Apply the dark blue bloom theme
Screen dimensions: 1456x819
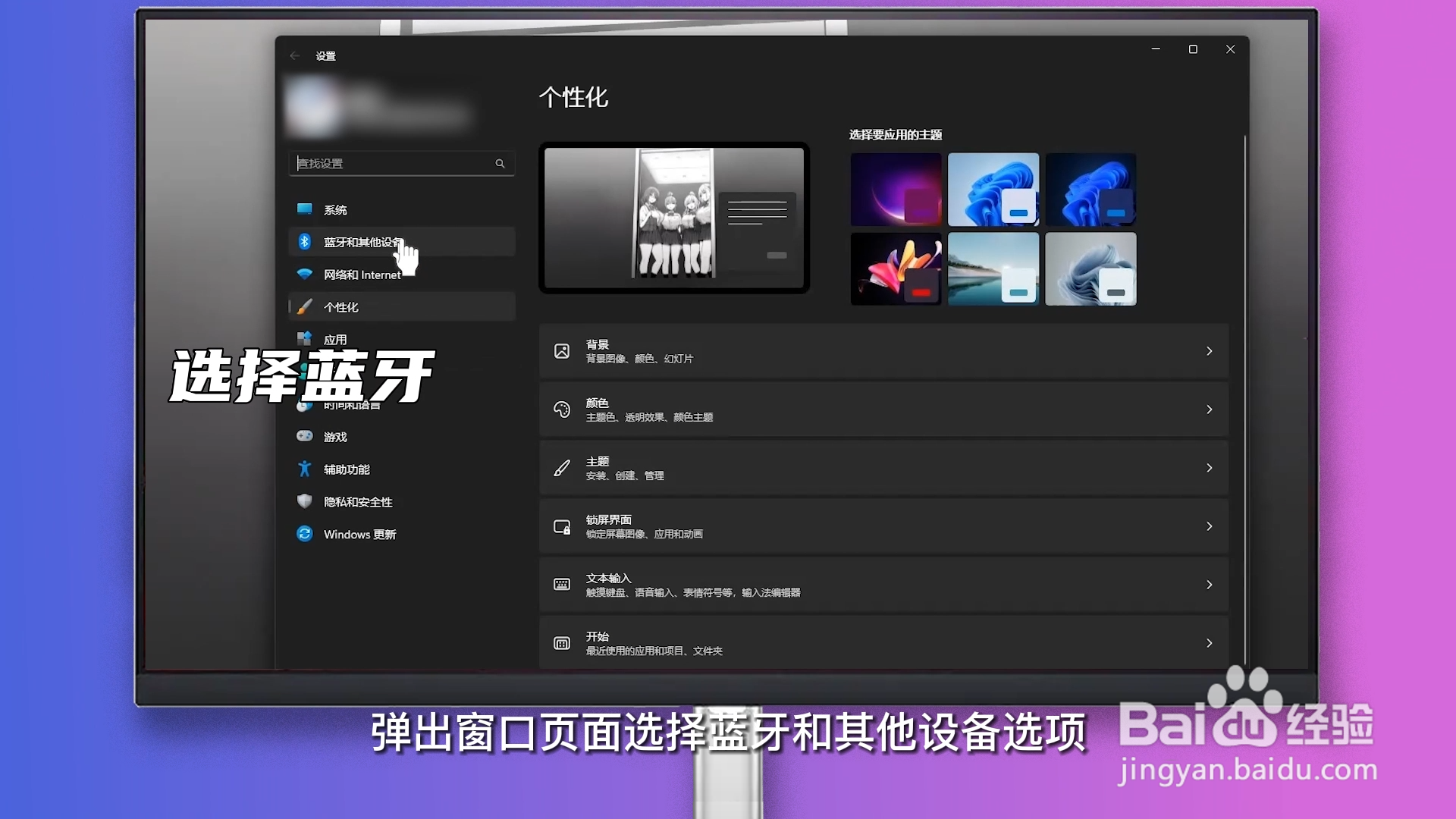(1090, 190)
